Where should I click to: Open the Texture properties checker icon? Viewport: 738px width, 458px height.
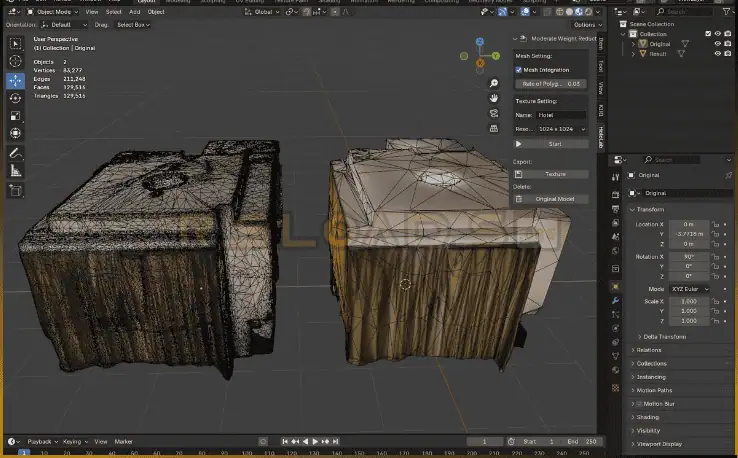point(615,388)
